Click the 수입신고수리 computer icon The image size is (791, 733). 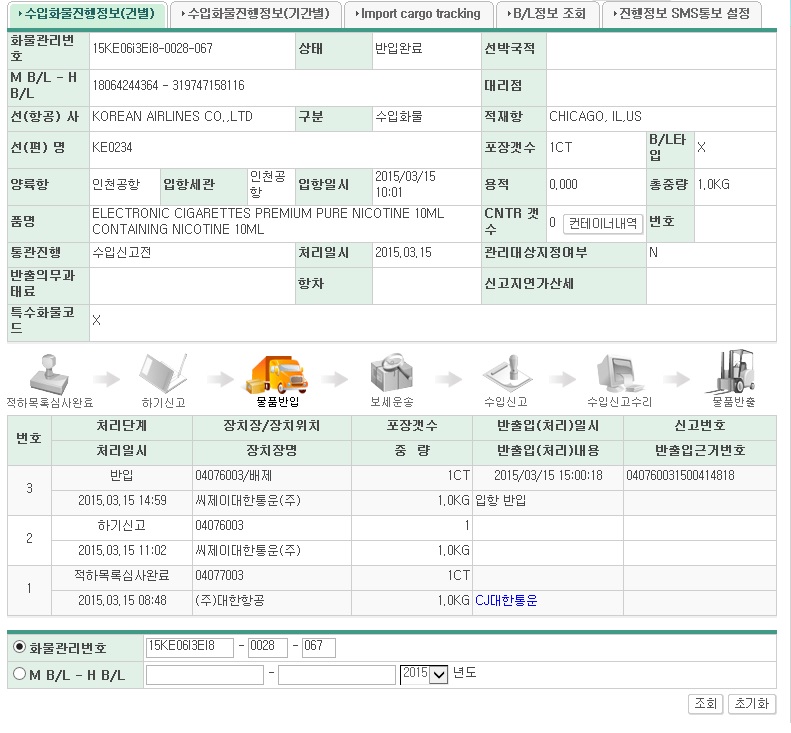pos(619,373)
